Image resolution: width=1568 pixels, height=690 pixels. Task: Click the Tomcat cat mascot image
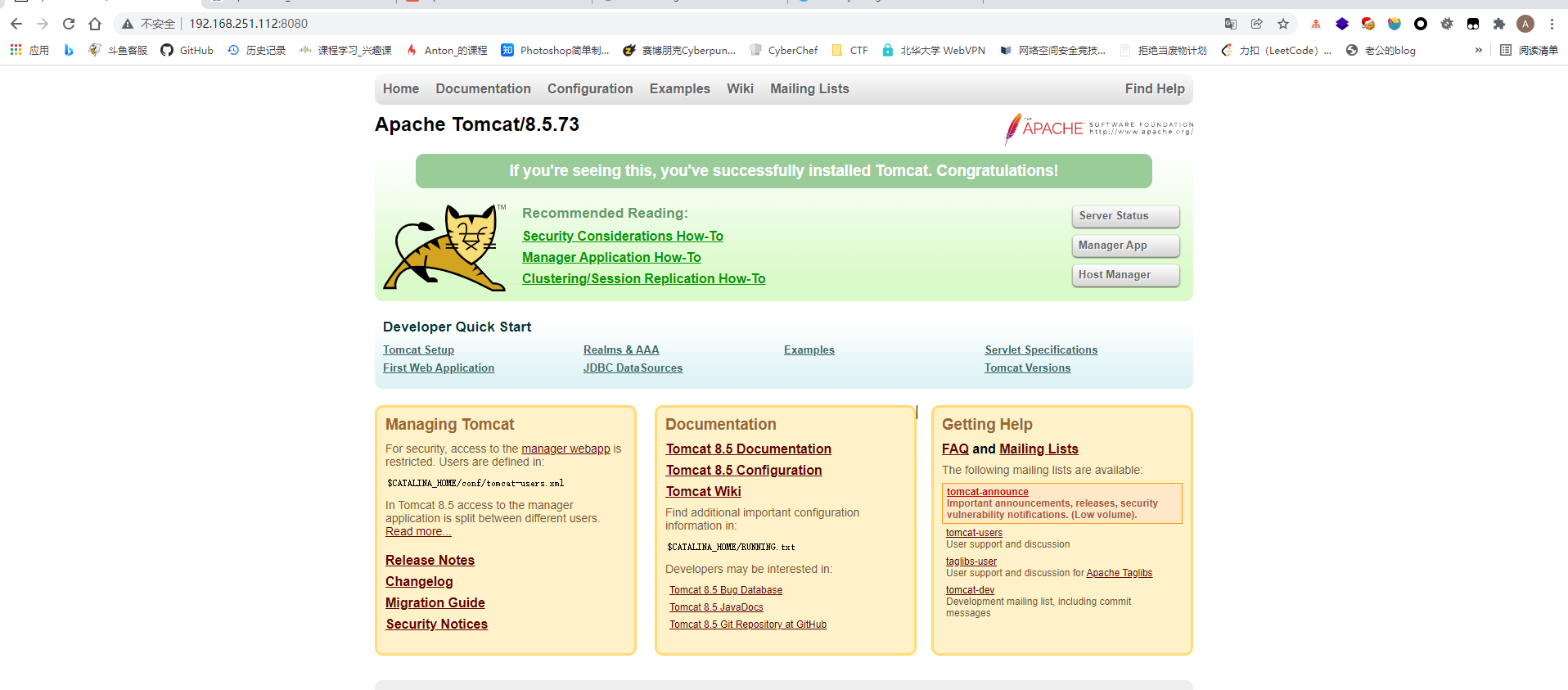(445, 247)
